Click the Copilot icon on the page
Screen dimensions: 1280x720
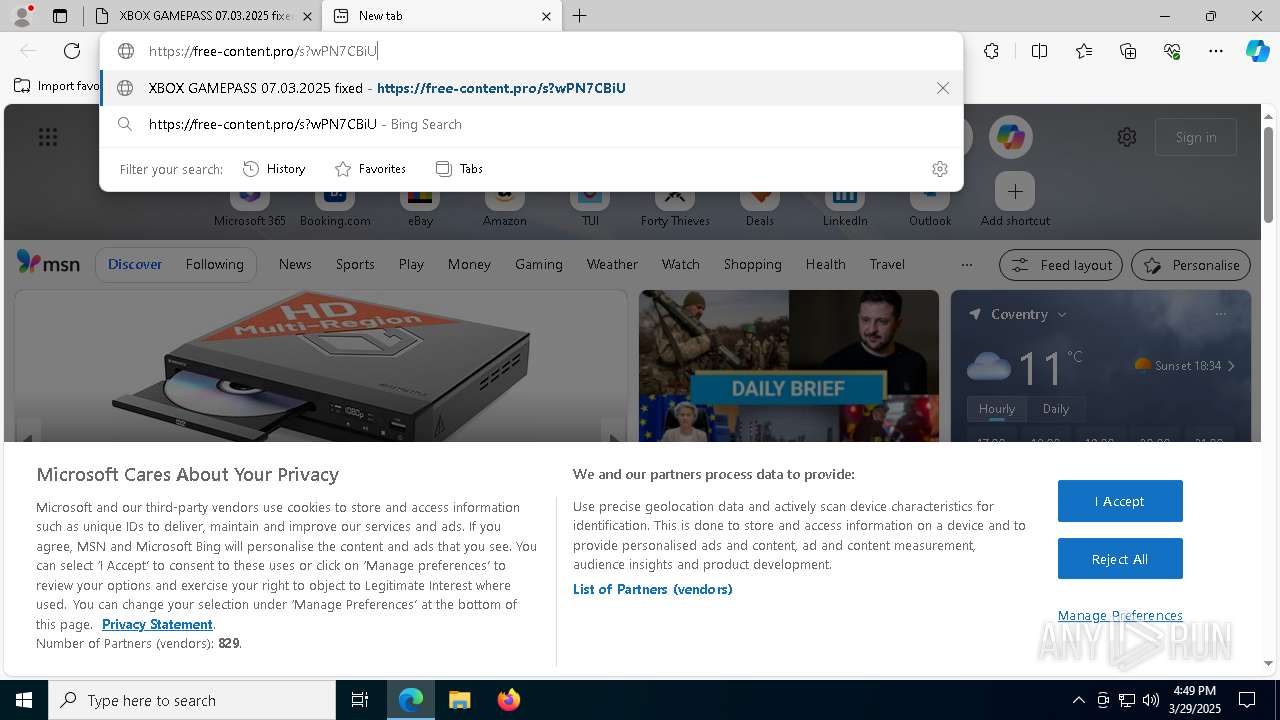pyautogui.click(x=1011, y=137)
